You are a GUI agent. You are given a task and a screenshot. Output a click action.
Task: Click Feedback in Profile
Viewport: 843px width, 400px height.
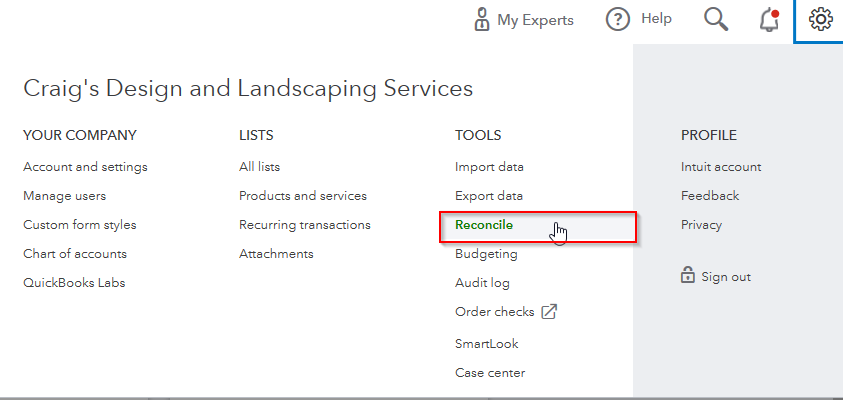coord(710,196)
